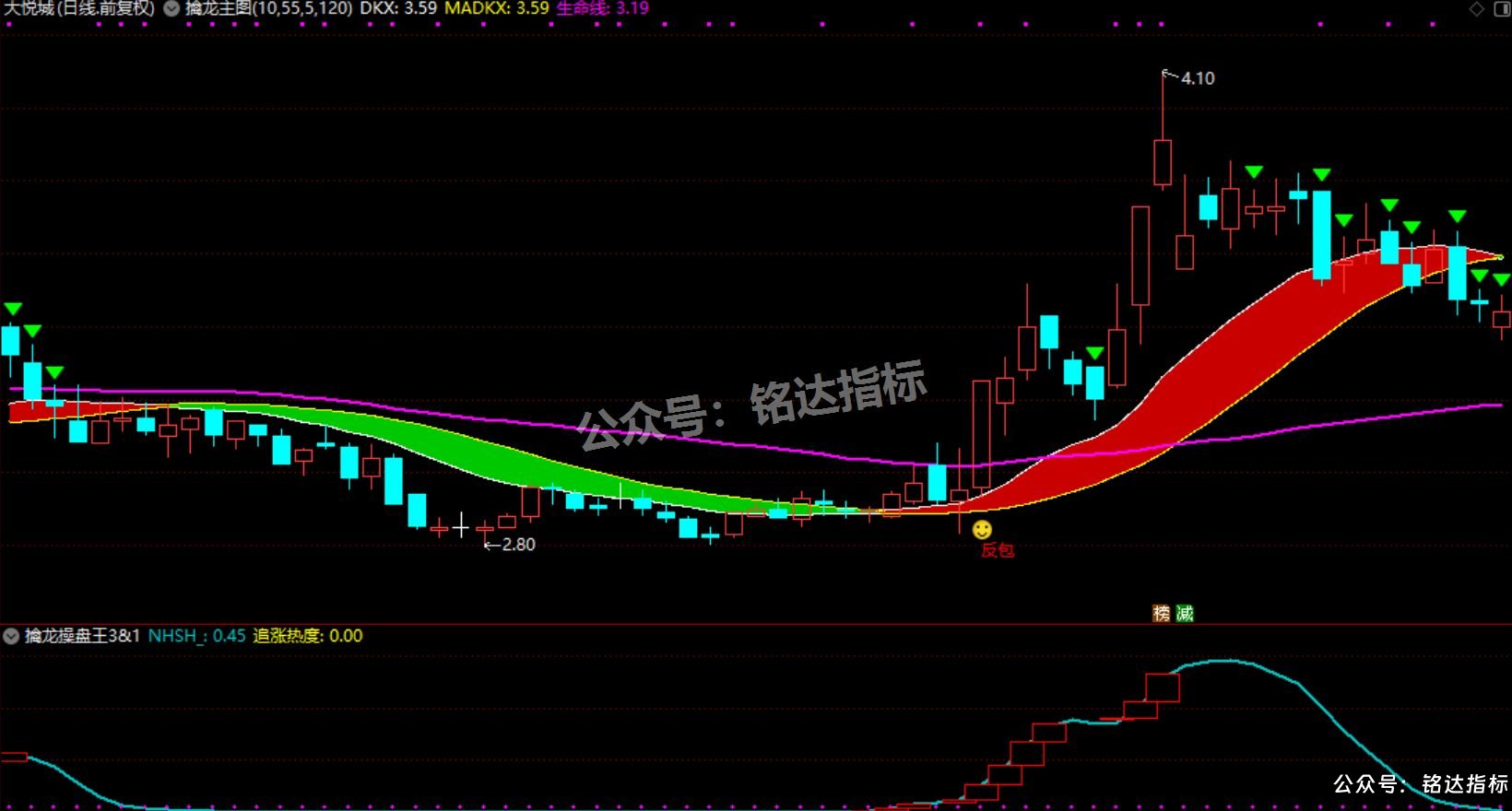1512x811 pixels.
Task: Click the 擒龙操盘王3&1 indicator name
Action: [x=82, y=636]
